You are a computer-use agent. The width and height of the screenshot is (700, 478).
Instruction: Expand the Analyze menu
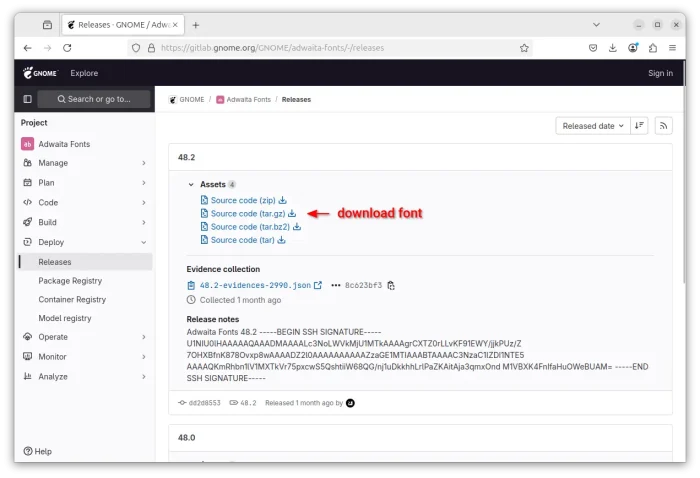tap(85, 376)
